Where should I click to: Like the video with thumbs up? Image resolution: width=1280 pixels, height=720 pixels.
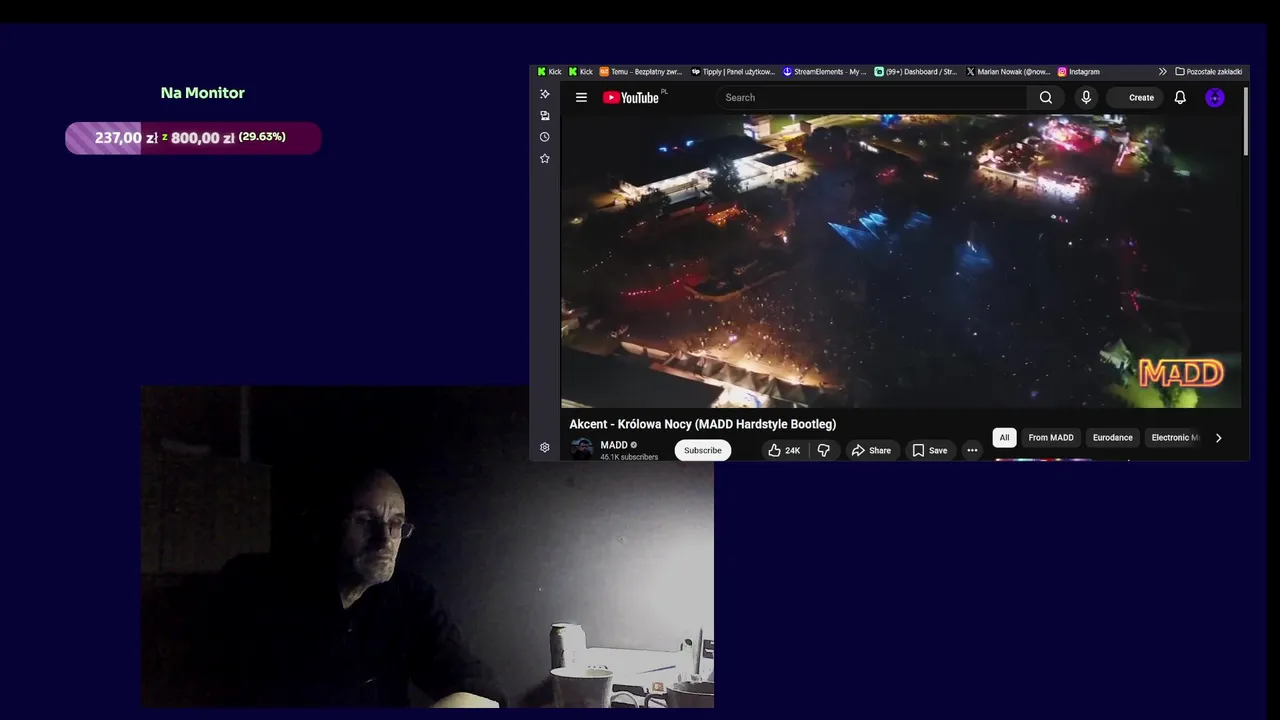[x=784, y=450]
